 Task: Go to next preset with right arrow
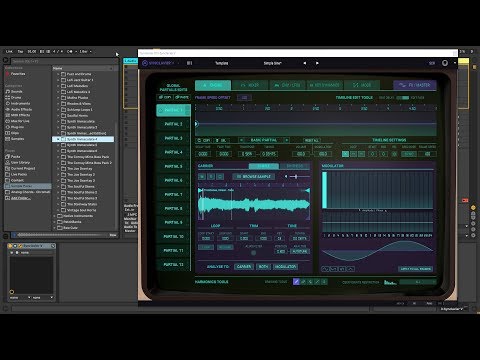[317, 63]
